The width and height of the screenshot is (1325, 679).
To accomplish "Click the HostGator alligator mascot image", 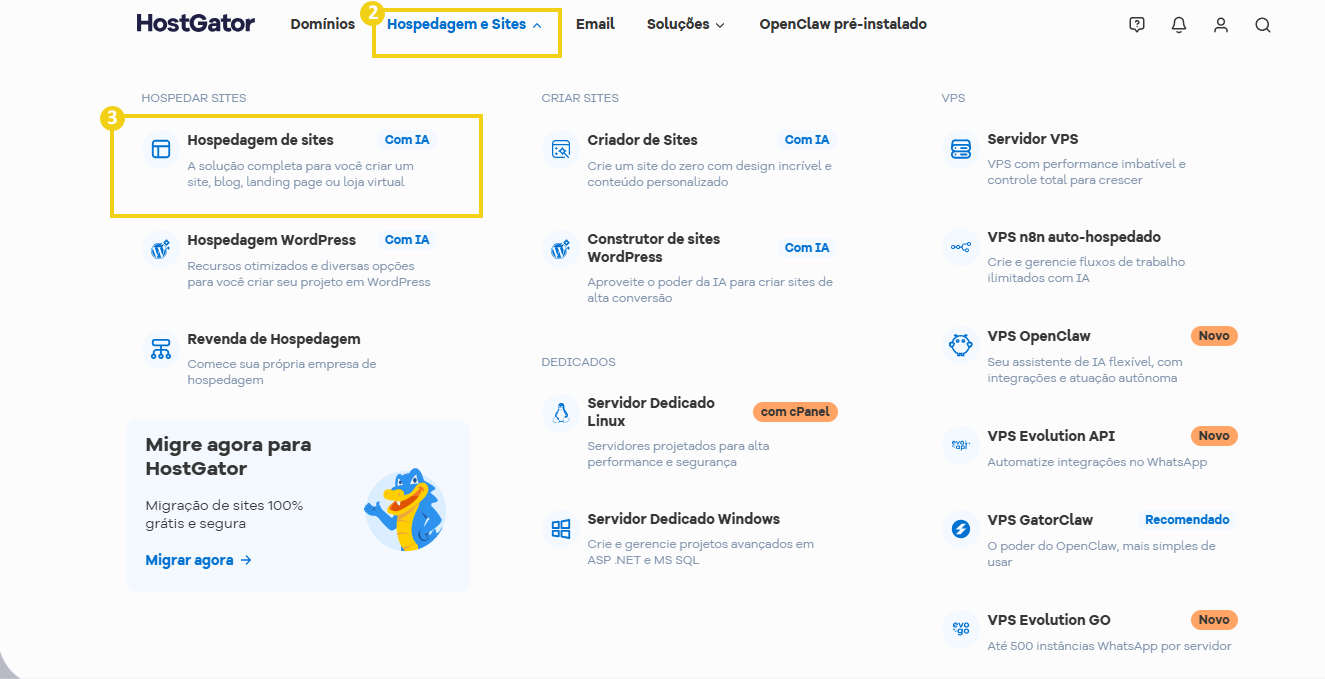I will point(405,509).
